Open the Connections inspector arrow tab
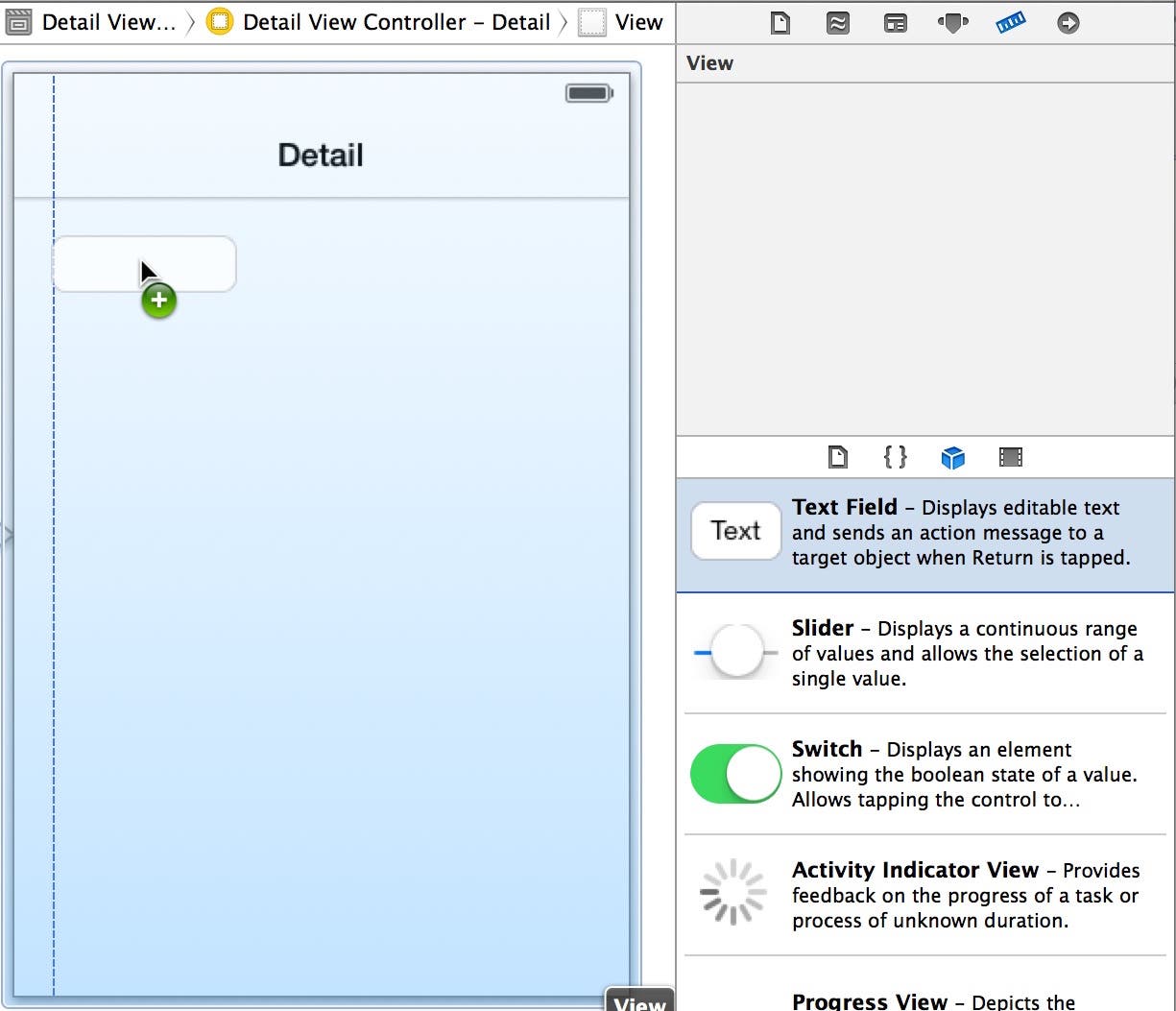Screen dimensions: 1176x1011 click(x=1068, y=23)
